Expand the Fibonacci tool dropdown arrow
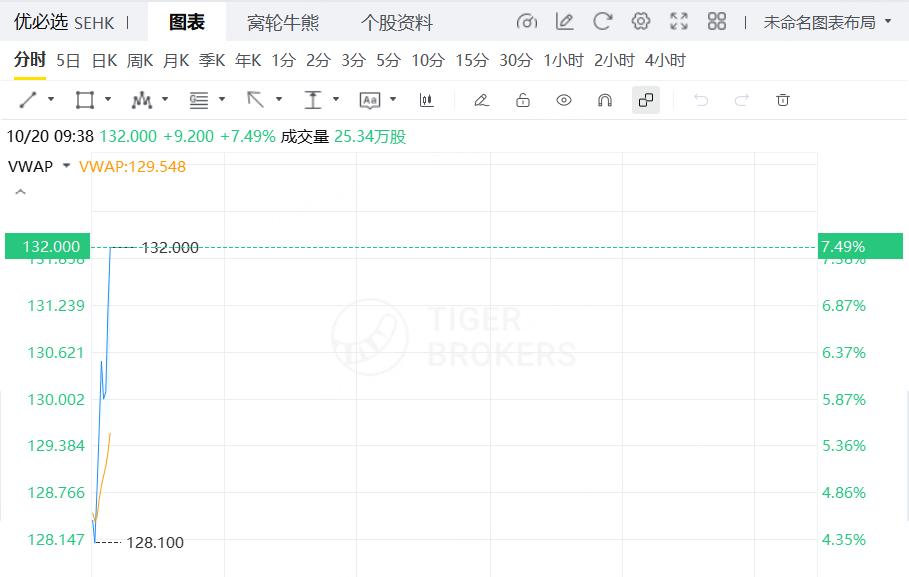The height and width of the screenshot is (577, 909). [x=222, y=99]
